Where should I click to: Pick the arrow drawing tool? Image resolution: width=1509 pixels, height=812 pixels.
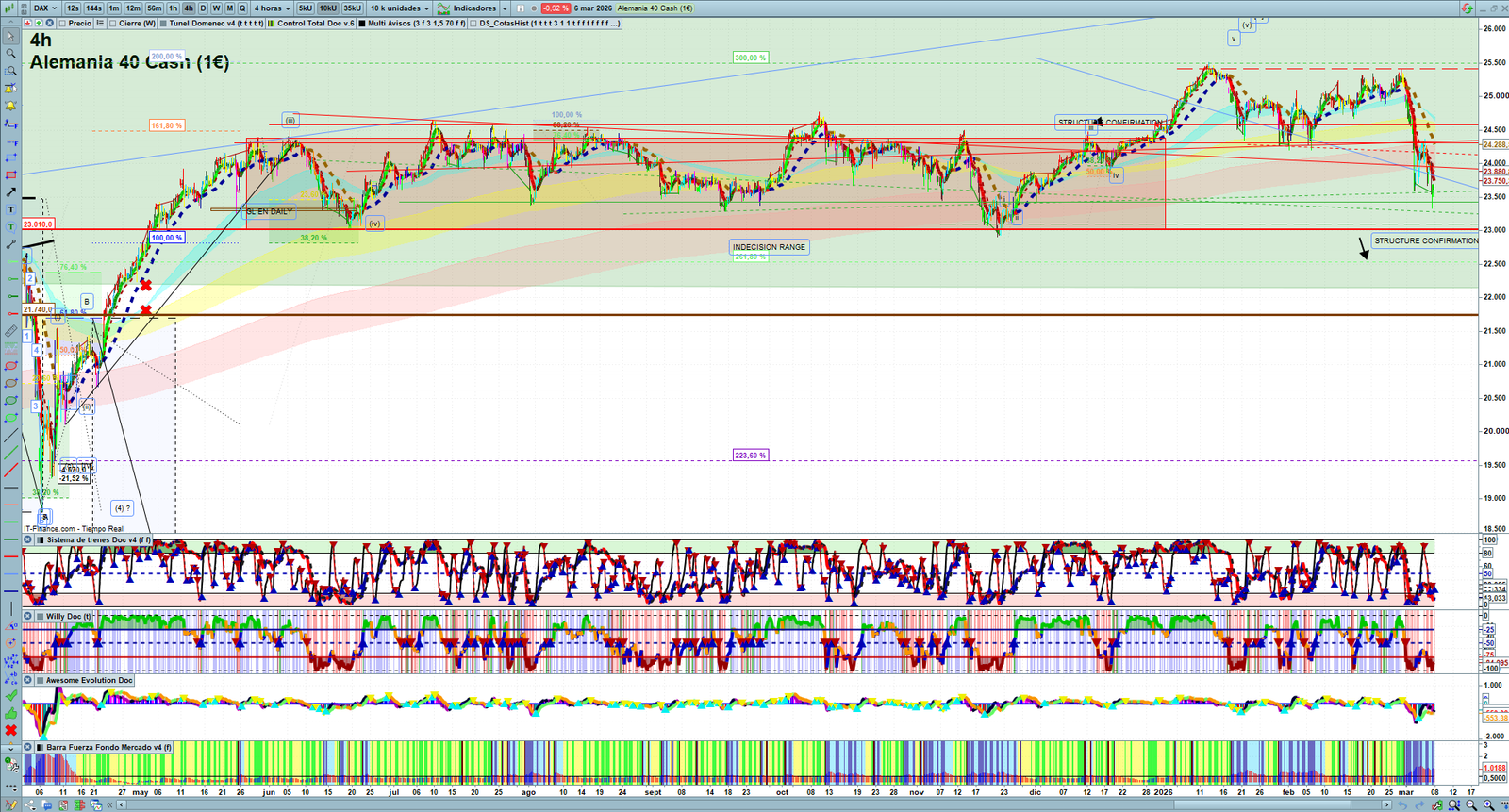(x=11, y=192)
